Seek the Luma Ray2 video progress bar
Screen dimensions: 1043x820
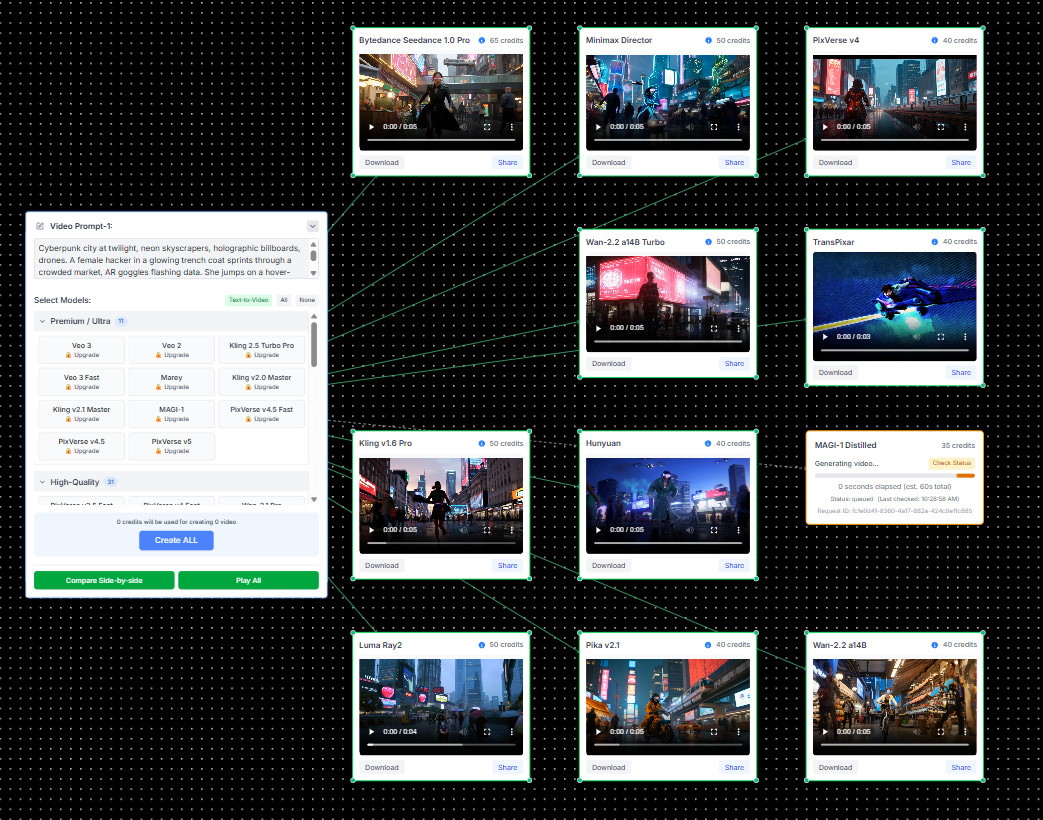[441, 744]
